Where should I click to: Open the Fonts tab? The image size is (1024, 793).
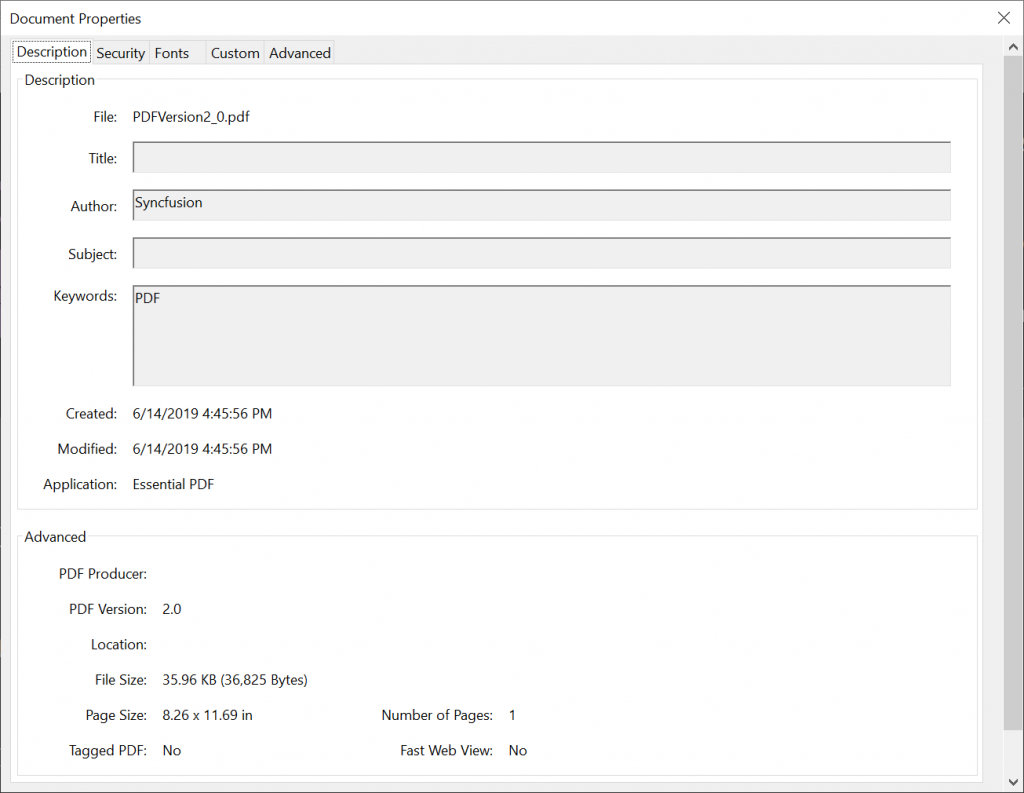pyautogui.click(x=171, y=53)
